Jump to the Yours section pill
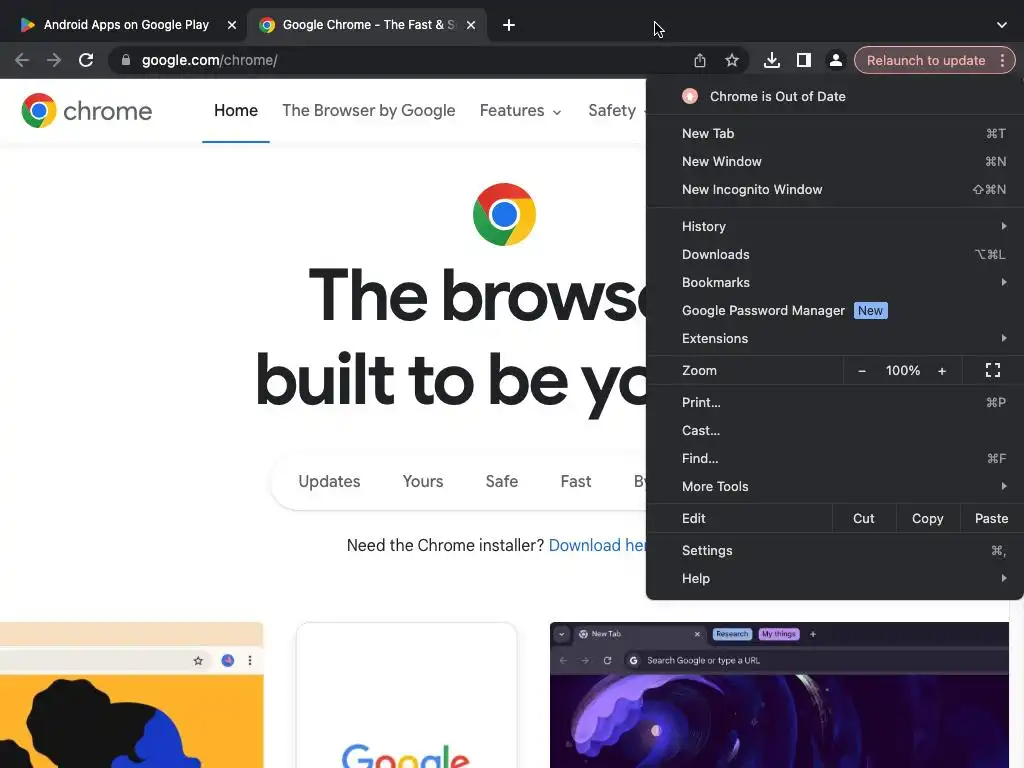The width and height of the screenshot is (1024, 768). [x=423, y=481]
